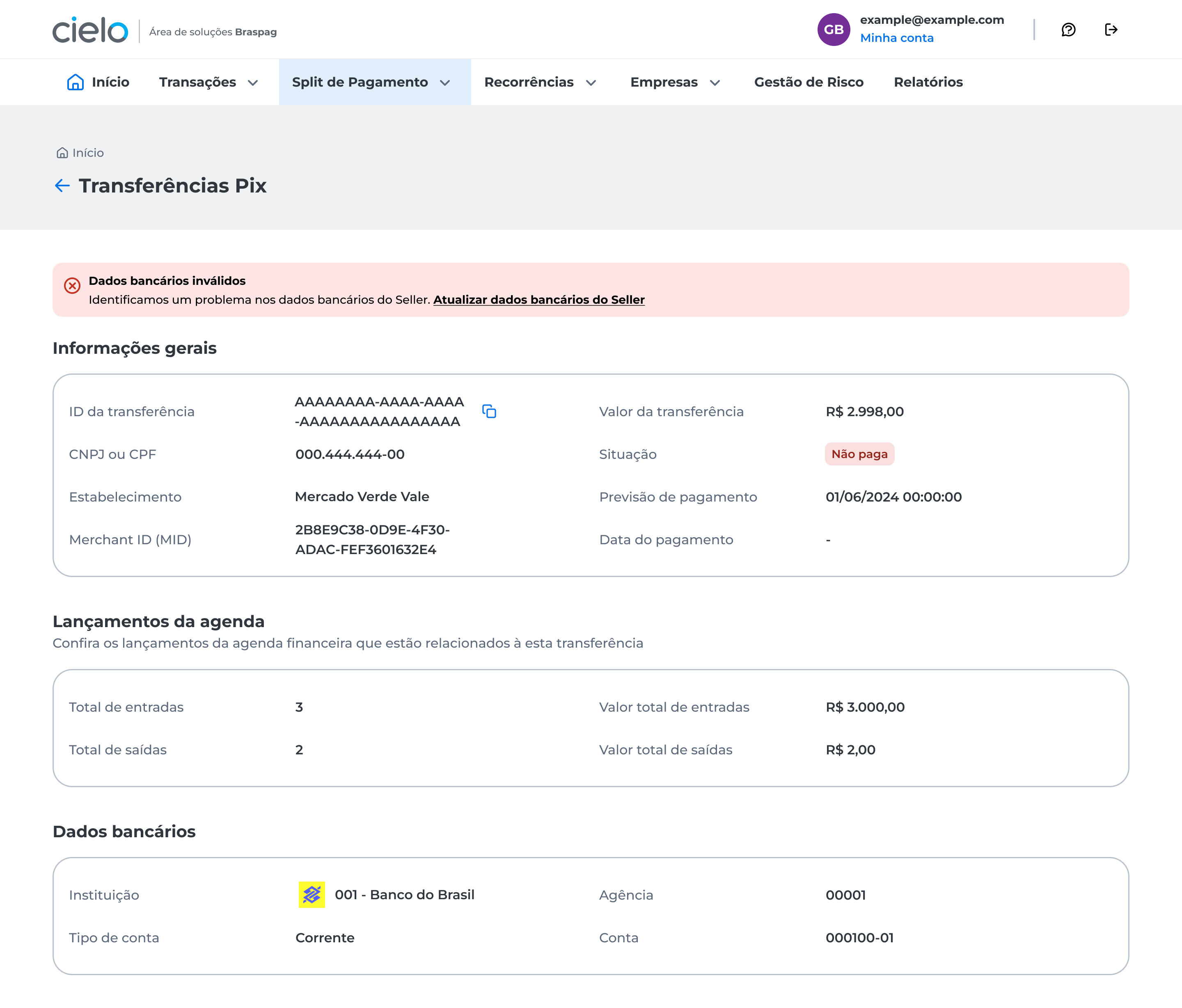
Task: Click the home icon in navigation bar
Action: 75,82
